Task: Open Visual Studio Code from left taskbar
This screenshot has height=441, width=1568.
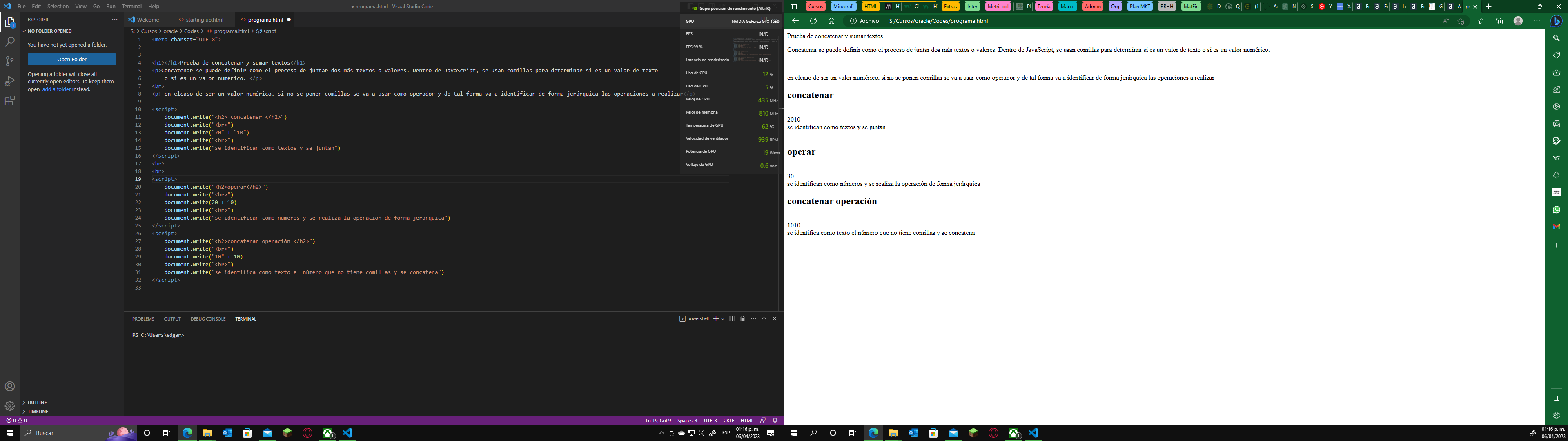Action: point(347,433)
